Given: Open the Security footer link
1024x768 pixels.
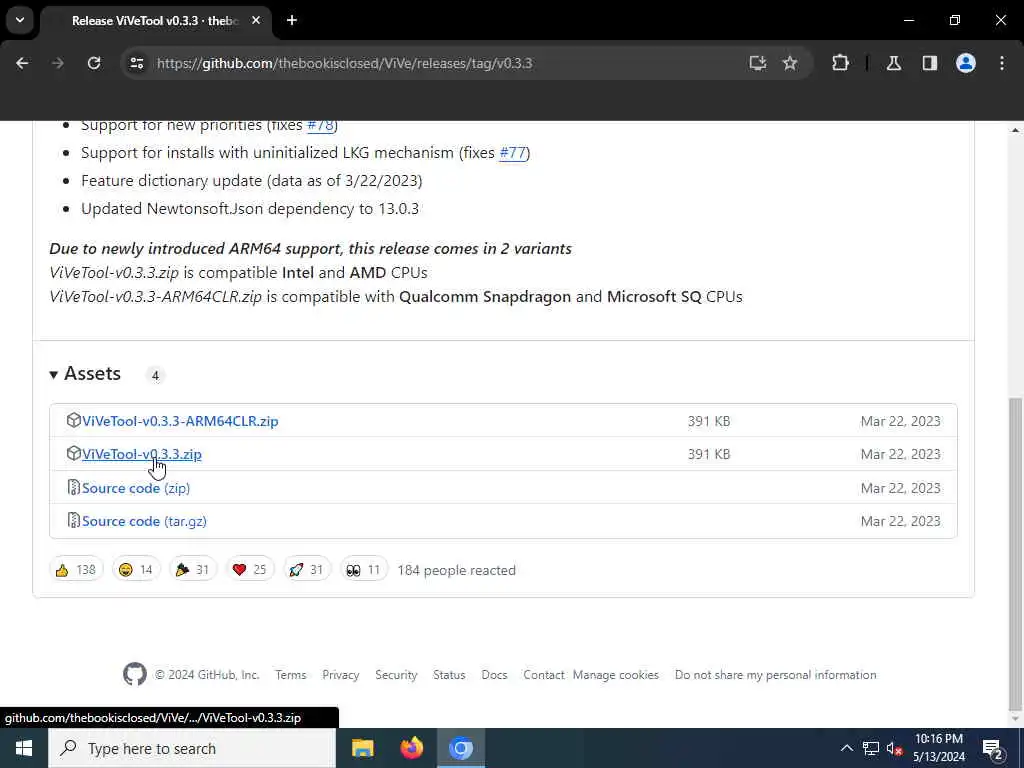Looking at the screenshot, I should 396,675.
